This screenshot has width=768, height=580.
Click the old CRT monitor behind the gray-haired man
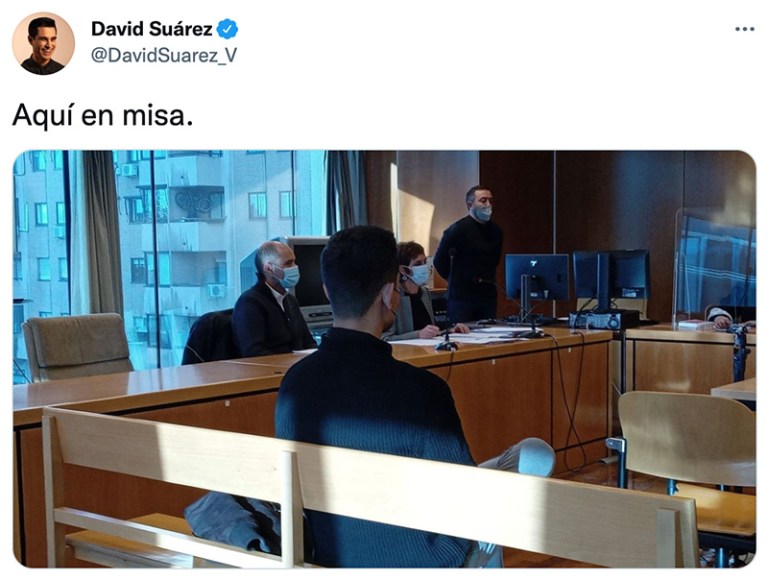[310, 277]
